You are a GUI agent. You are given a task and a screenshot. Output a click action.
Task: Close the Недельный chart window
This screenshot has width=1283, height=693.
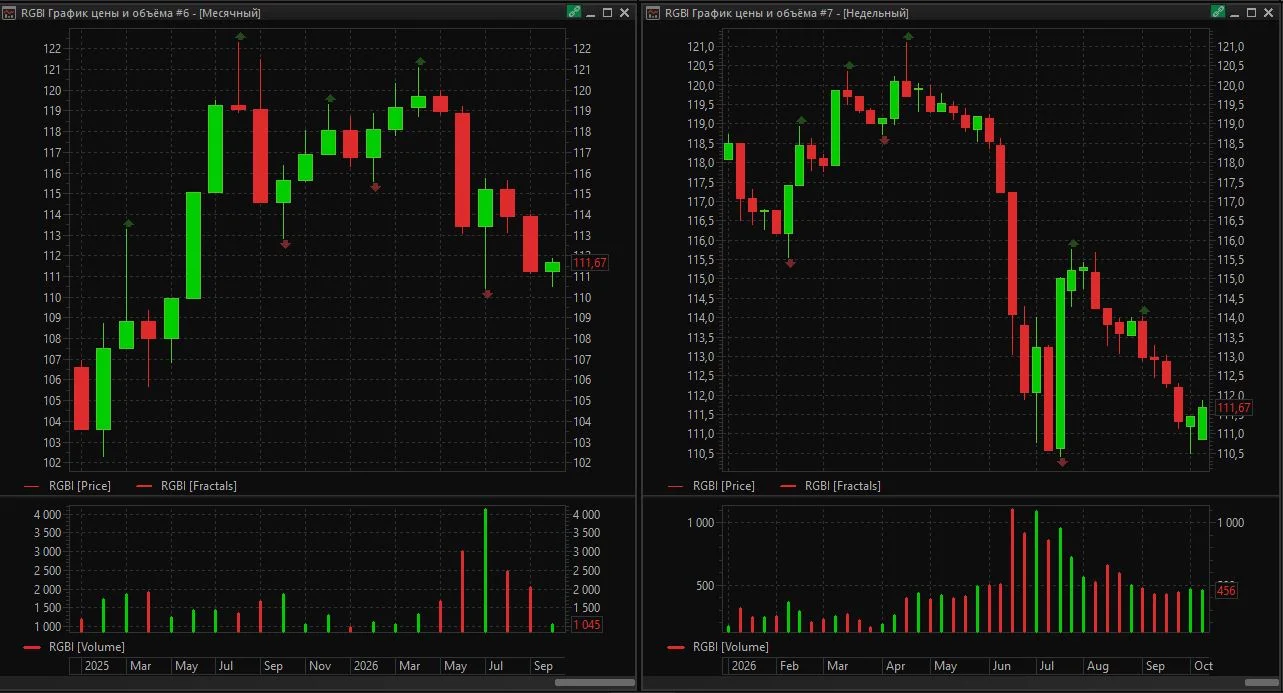click(x=1269, y=12)
